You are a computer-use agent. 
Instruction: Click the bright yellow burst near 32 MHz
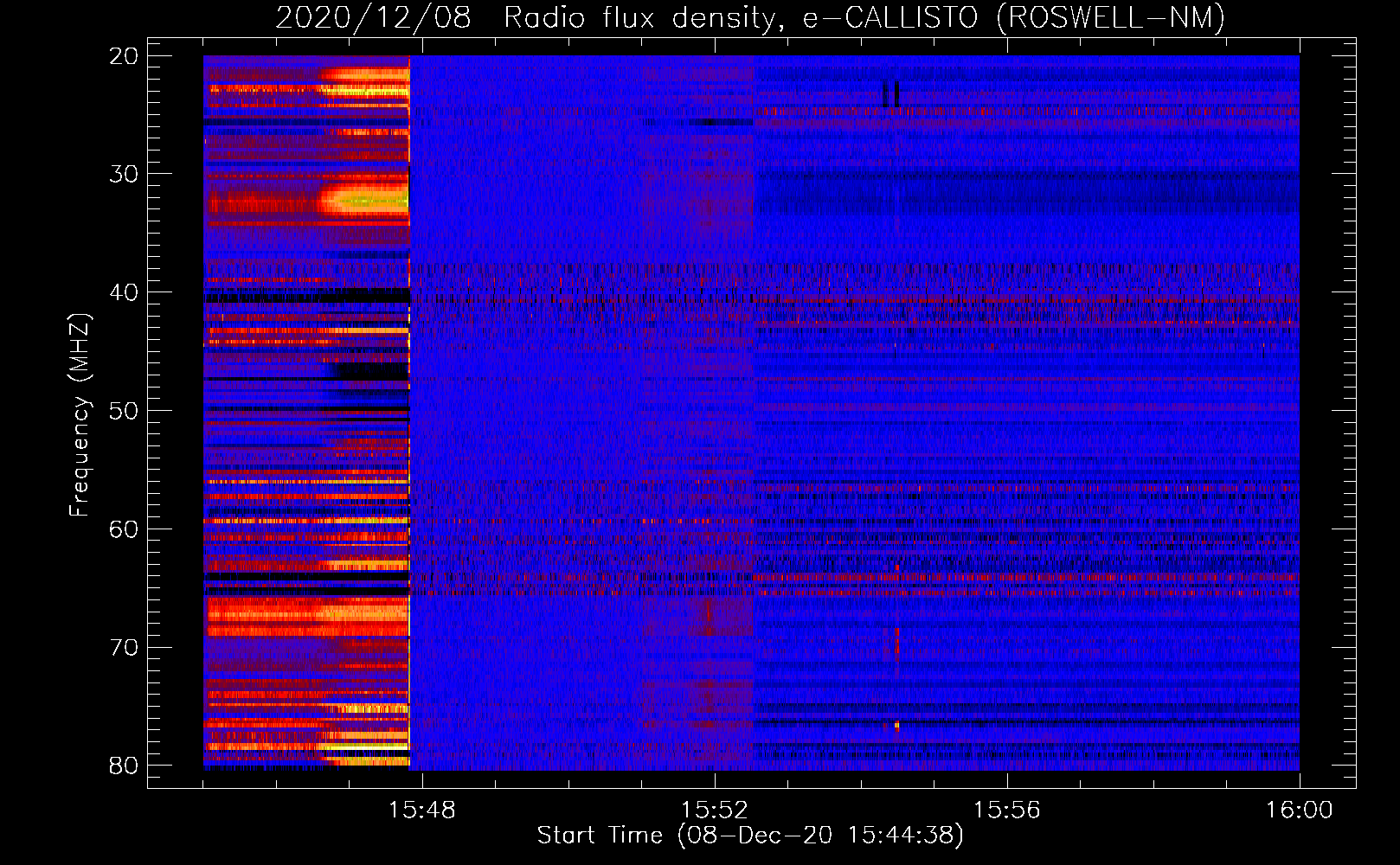click(x=365, y=201)
